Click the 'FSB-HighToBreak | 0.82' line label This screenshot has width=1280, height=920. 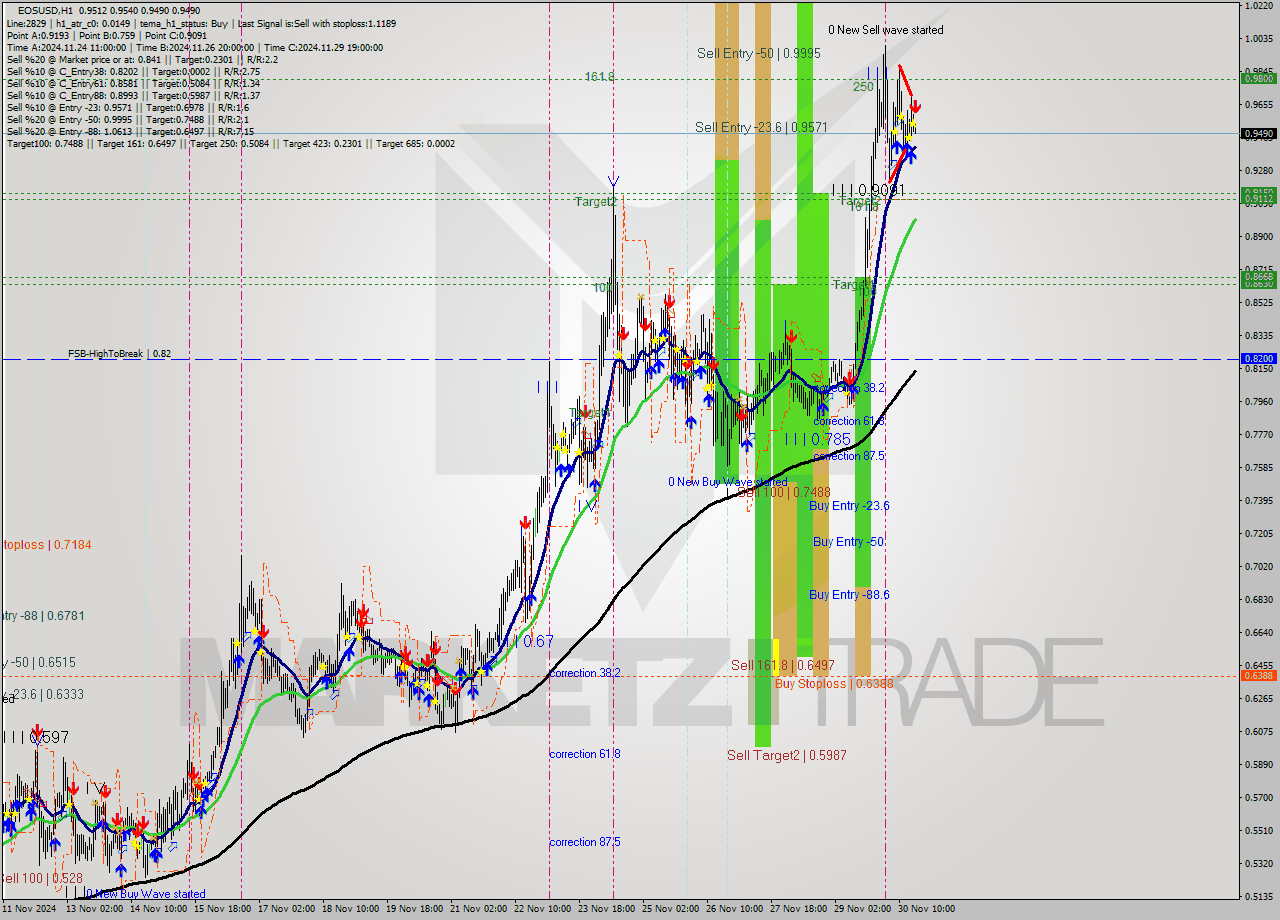[119, 354]
